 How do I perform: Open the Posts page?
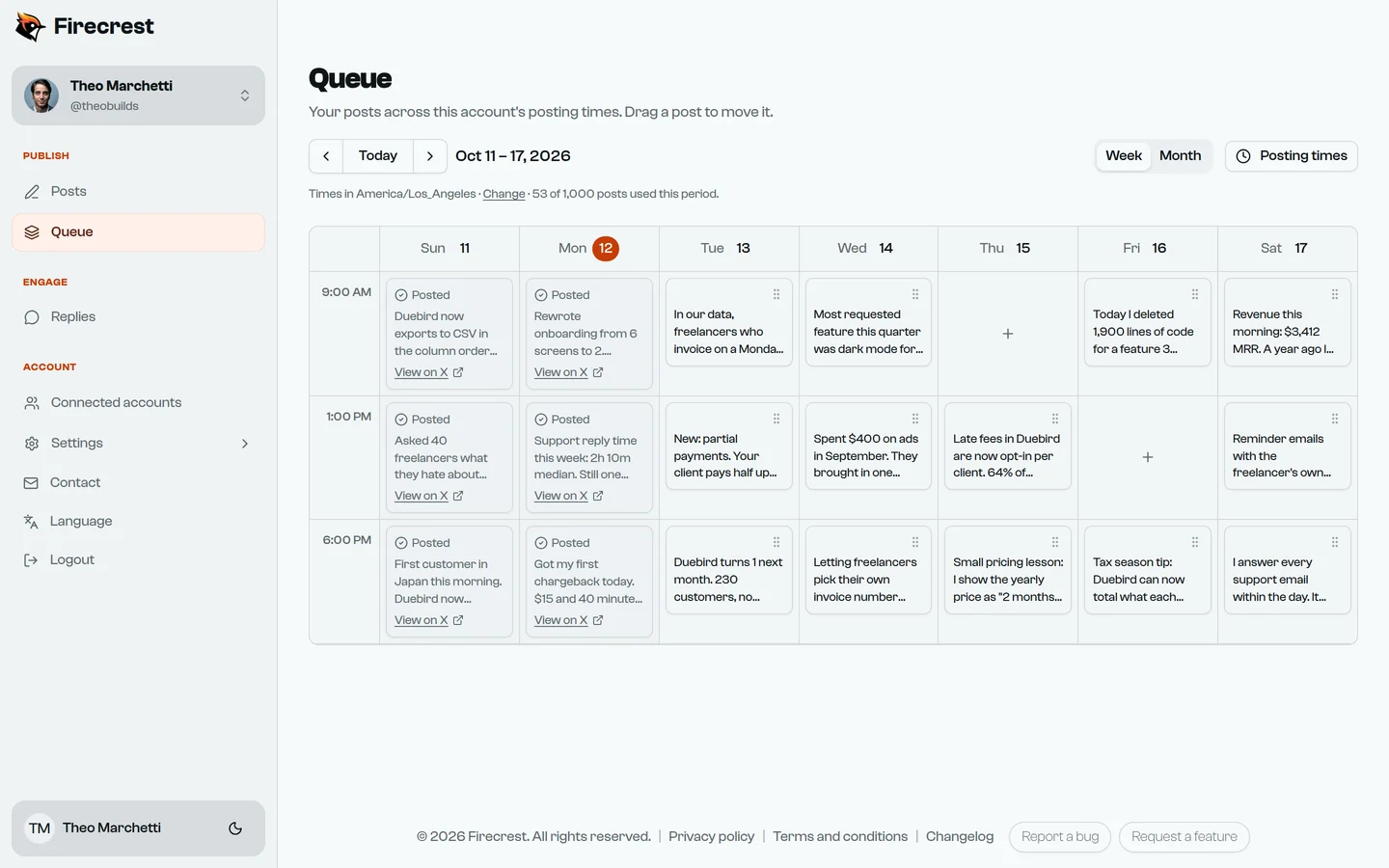pyautogui.click(x=138, y=192)
